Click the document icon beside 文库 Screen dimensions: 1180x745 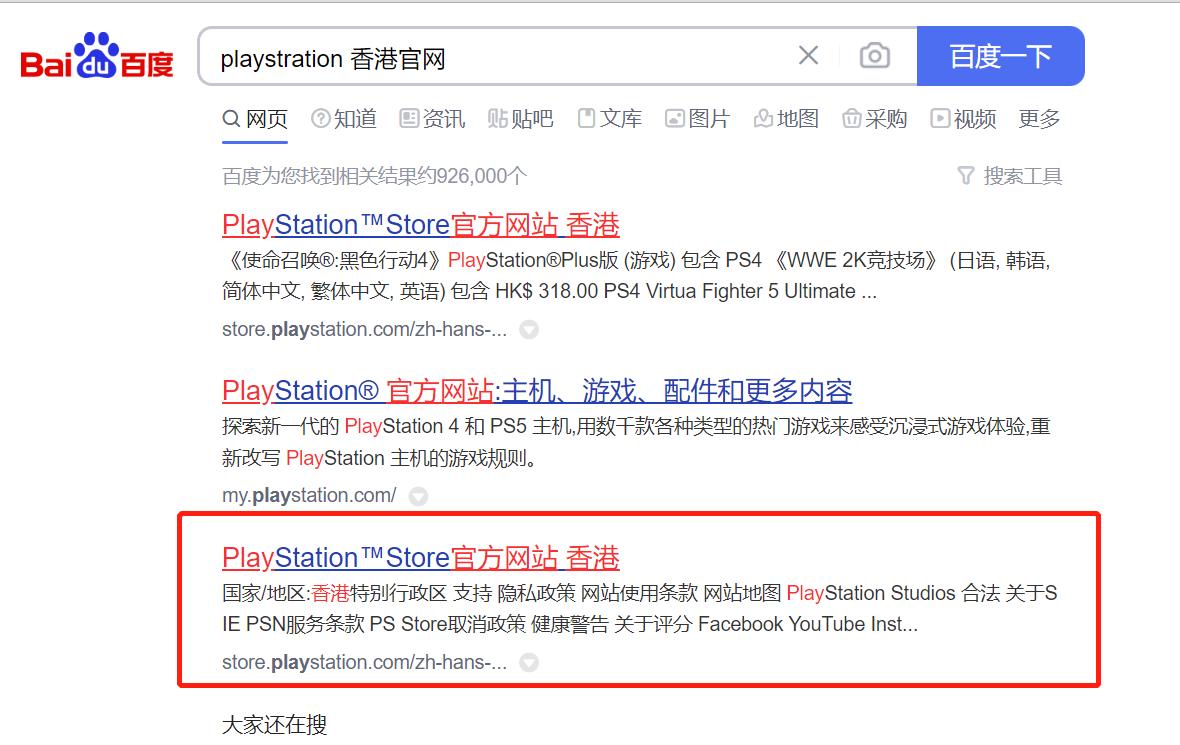coord(585,119)
